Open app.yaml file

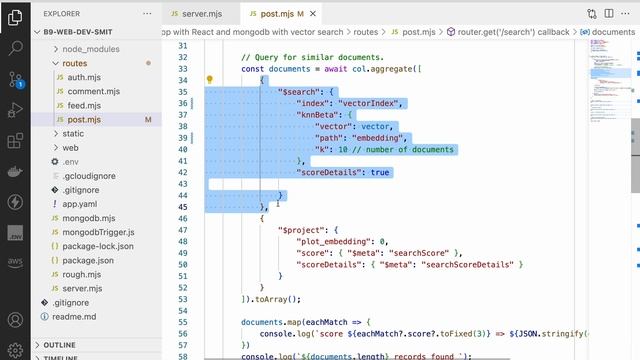click(x=80, y=204)
